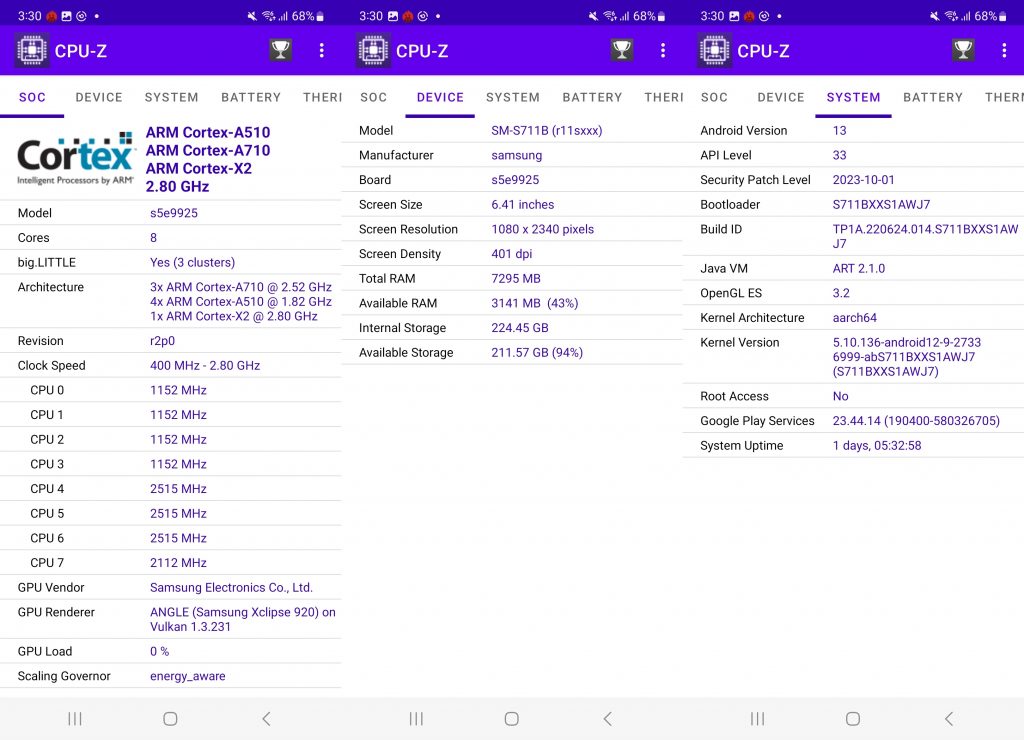Tap the trophy icon in the left CPU-Z screen
This screenshot has width=1024, height=740.
(281, 50)
